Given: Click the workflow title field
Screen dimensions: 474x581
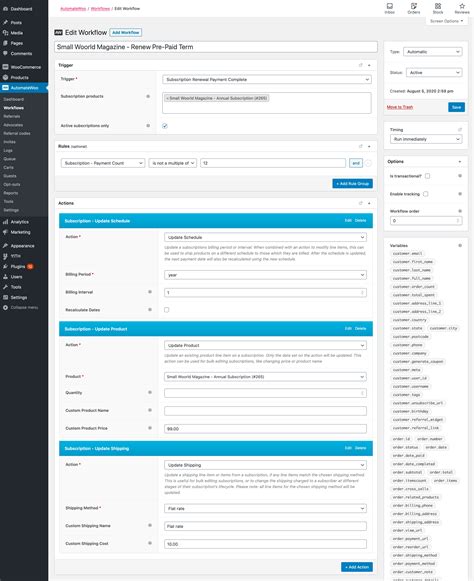Looking at the screenshot, I should coord(216,47).
